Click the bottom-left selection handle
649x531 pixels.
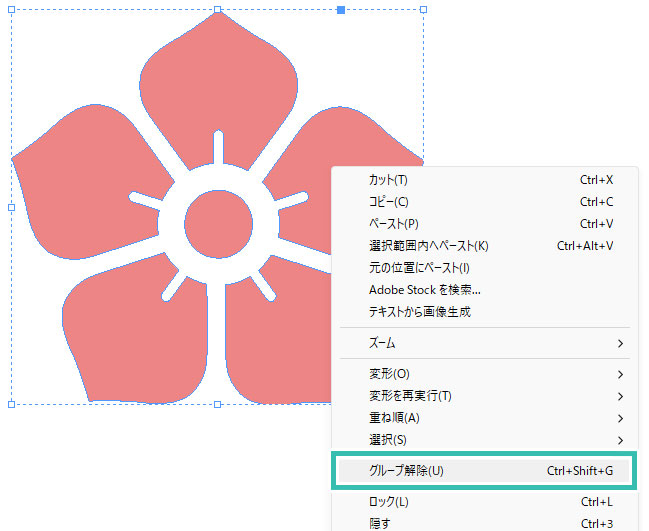pos(12,404)
